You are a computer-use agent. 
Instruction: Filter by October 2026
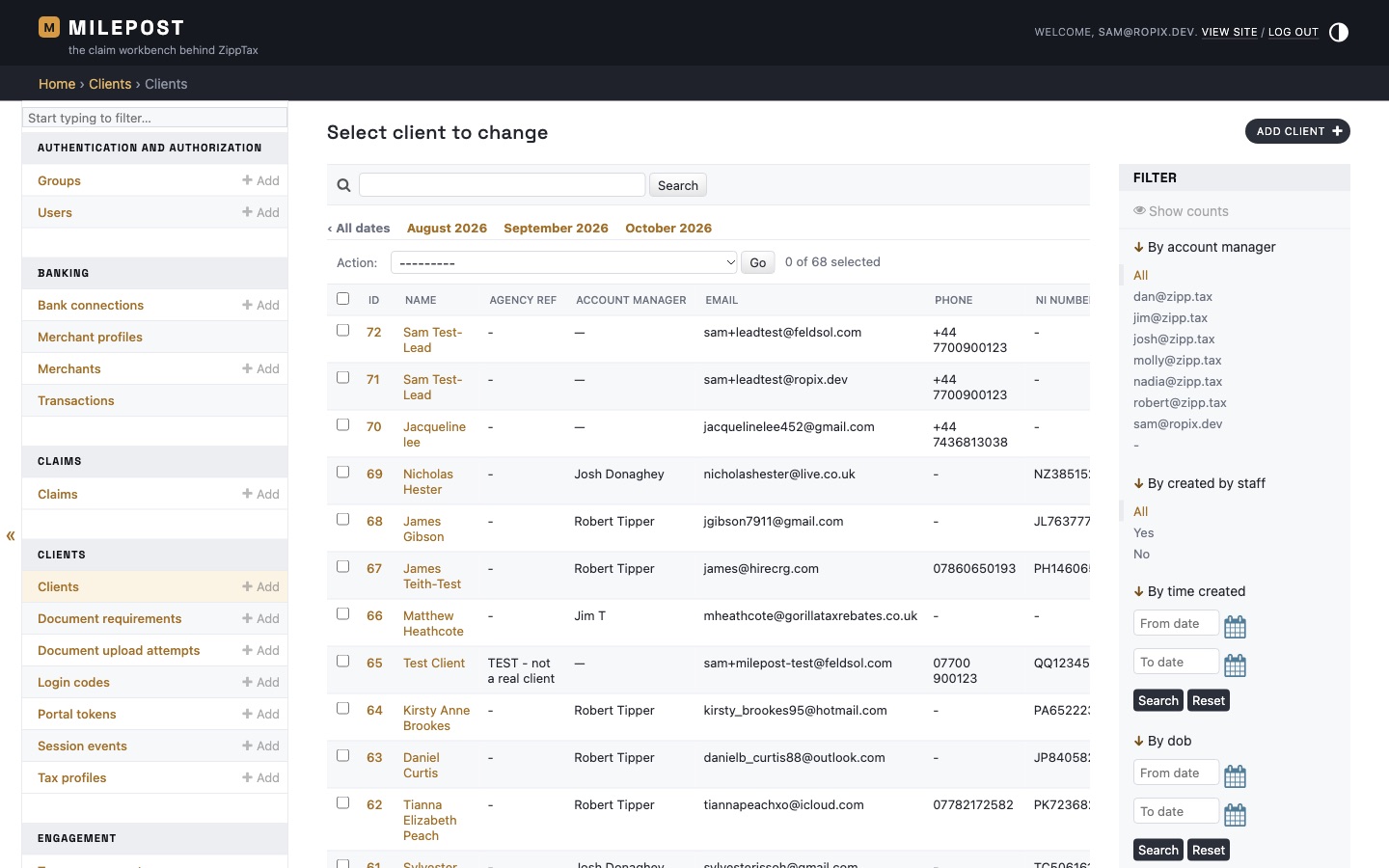pyautogui.click(x=668, y=229)
